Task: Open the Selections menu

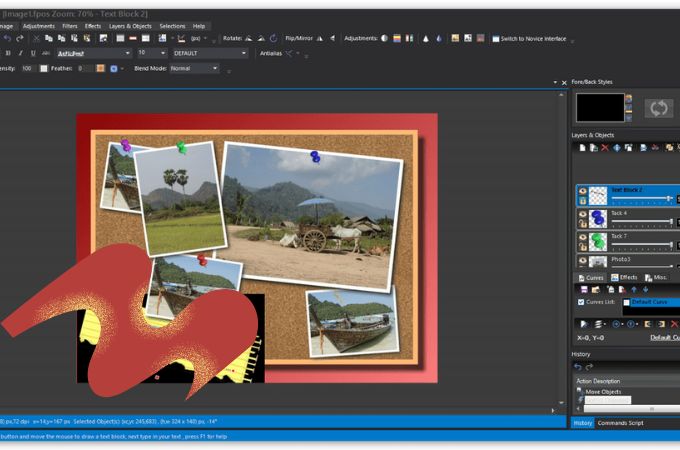Action: (x=172, y=26)
